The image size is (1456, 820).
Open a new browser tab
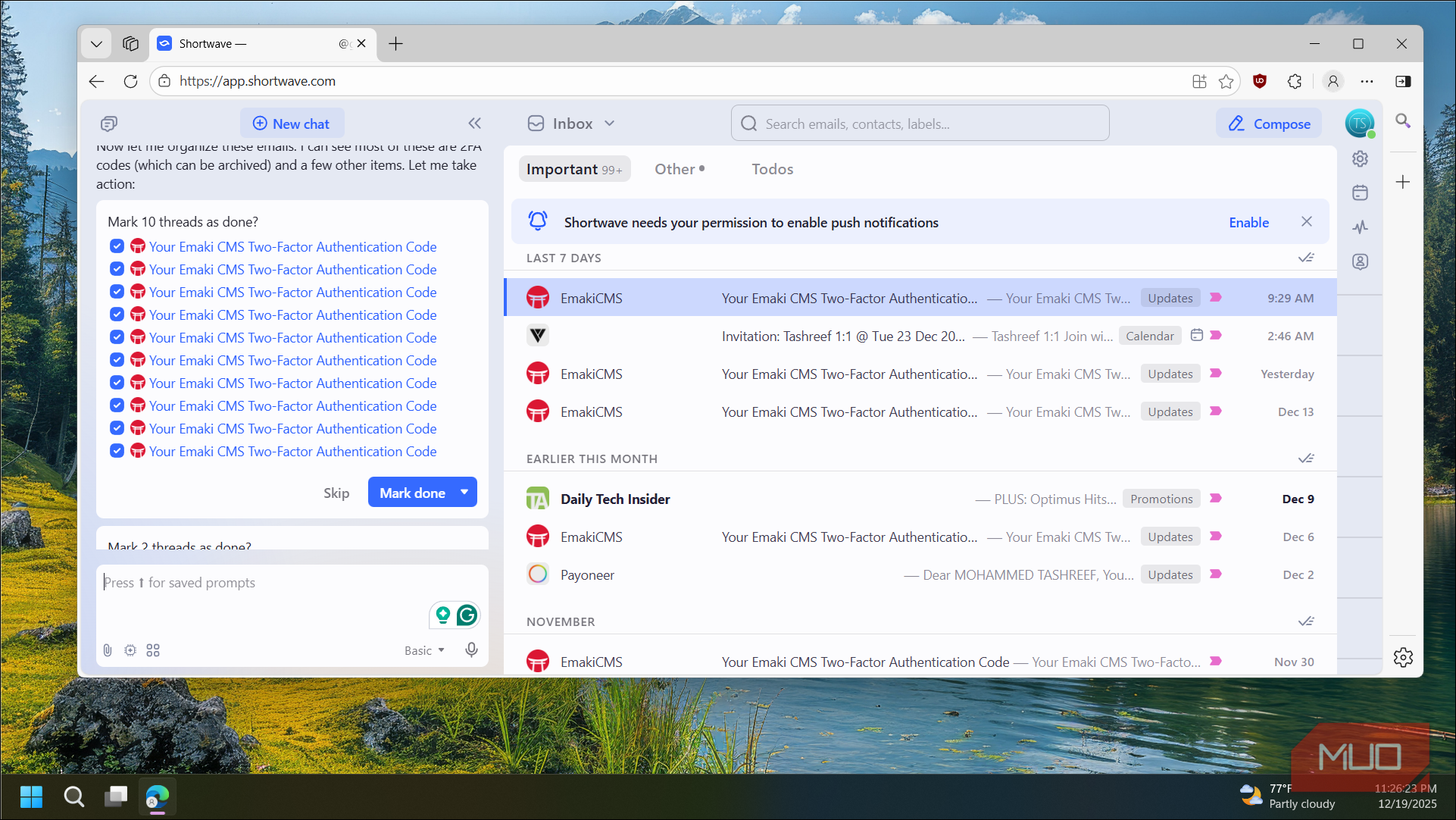[395, 44]
